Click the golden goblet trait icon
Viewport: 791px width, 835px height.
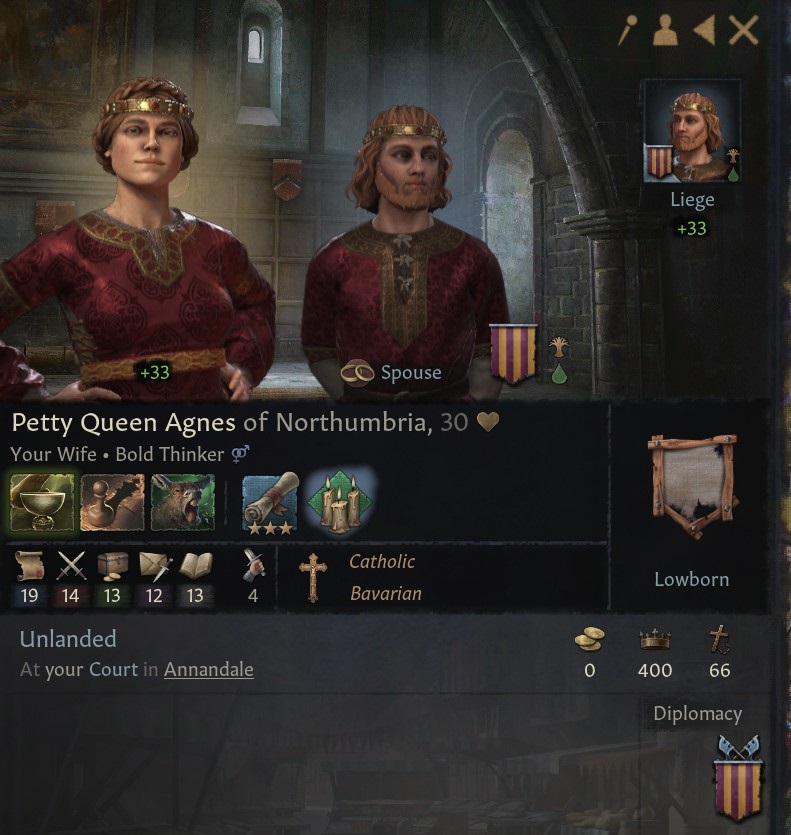(x=43, y=503)
